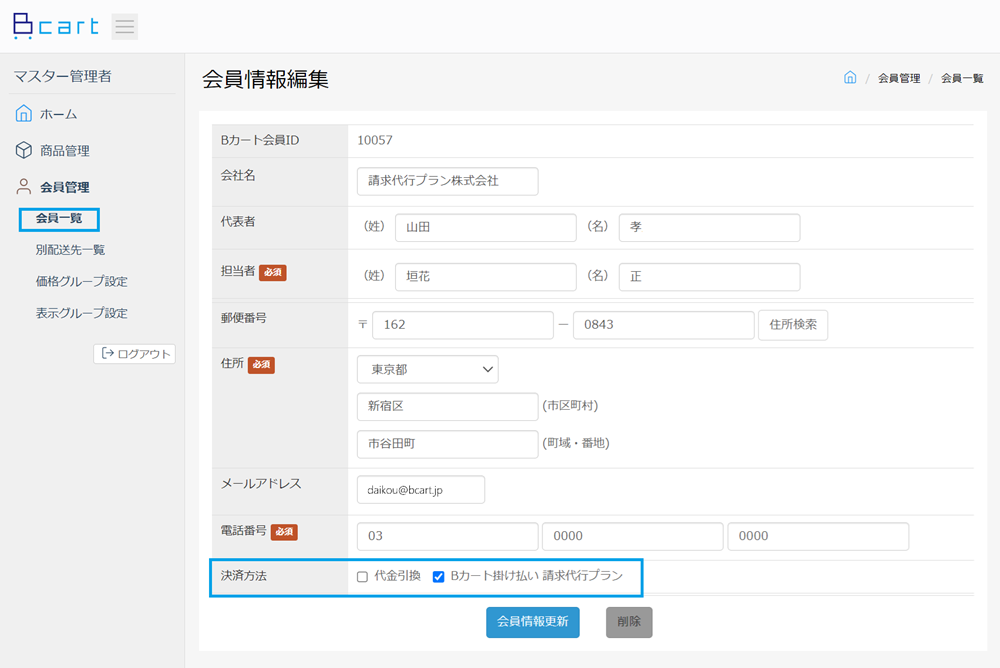Image resolution: width=1000 pixels, height=668 pixels.
Task: Click 会員管理 breadcrumb link
Action: pyautogui.click(x=899, y=78)
